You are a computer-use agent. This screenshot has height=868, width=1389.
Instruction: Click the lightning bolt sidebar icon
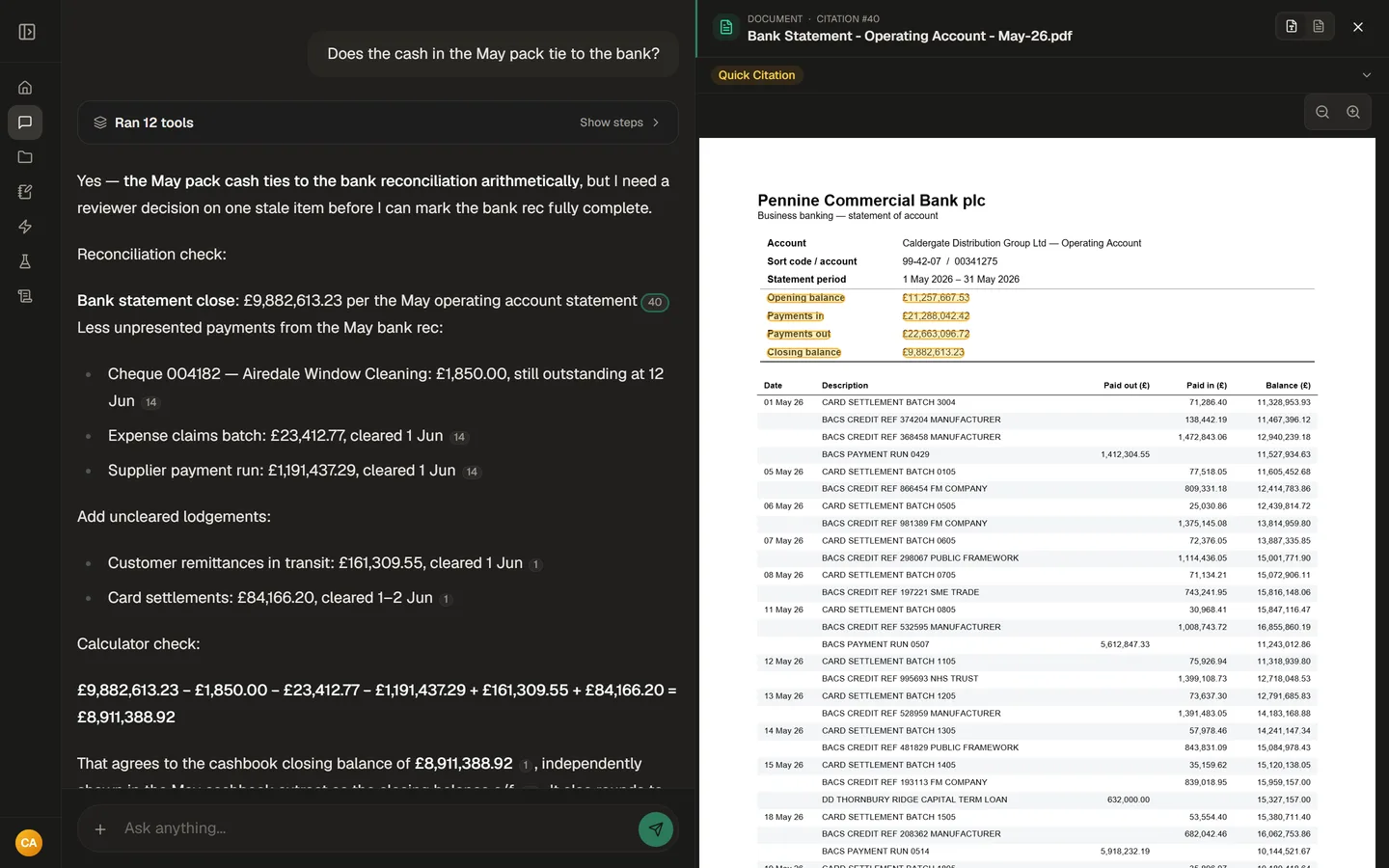[x=25, y=227]
